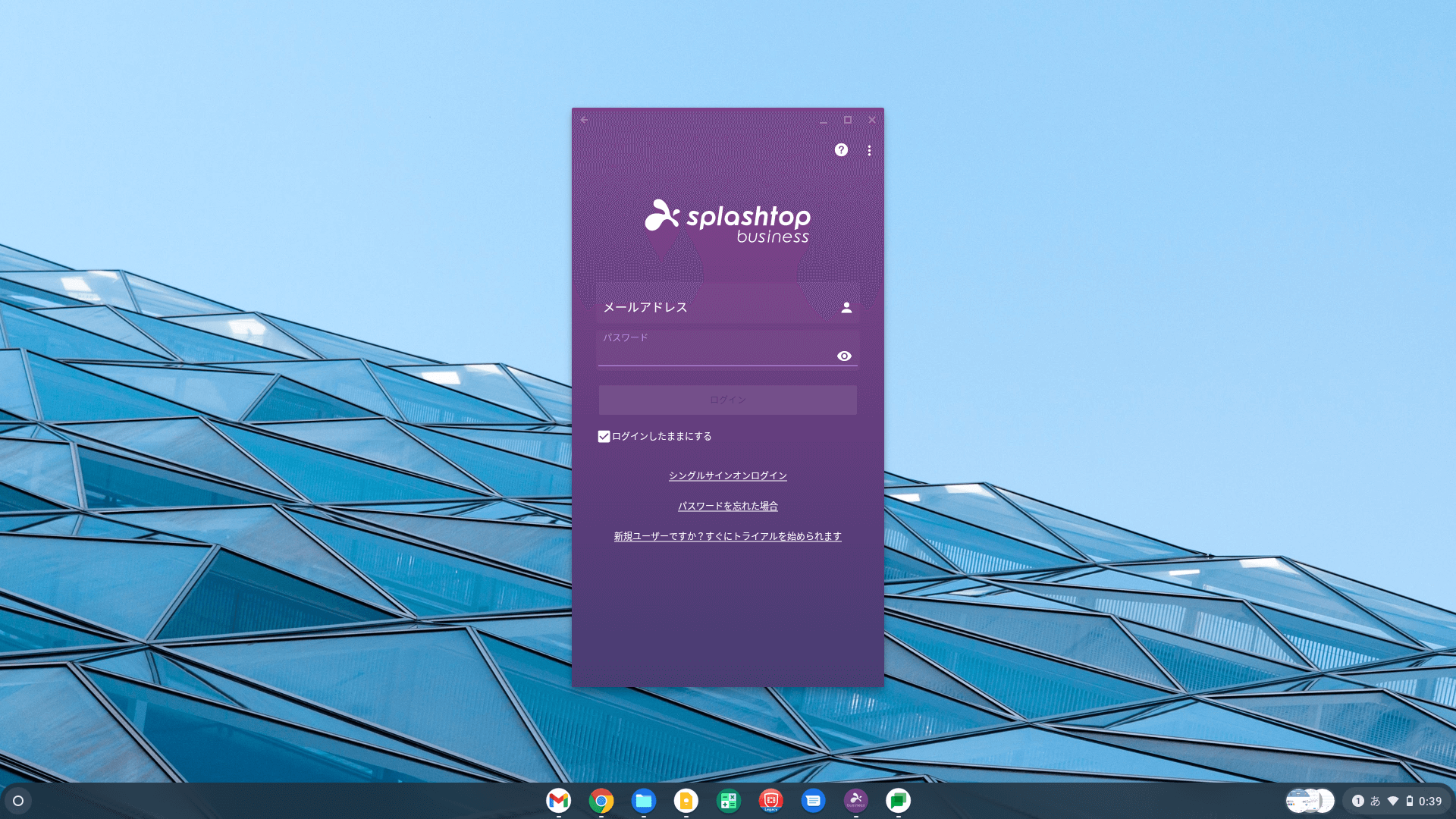Click the Splashtop Business icon in shelf
The image size is (1456, 819).
[x=856, y=801]
